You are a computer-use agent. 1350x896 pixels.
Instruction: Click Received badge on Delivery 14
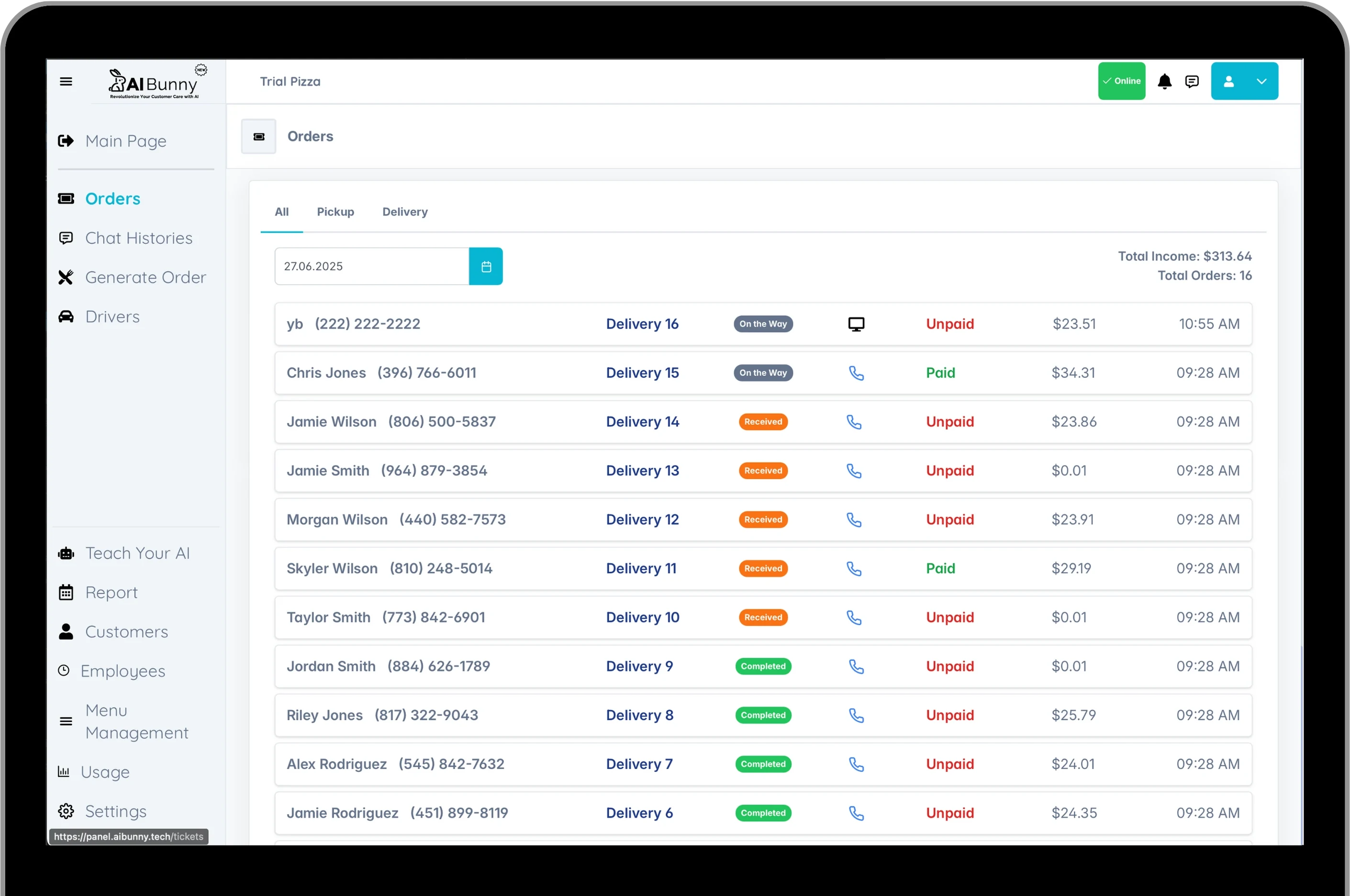[x=763, y=422]
